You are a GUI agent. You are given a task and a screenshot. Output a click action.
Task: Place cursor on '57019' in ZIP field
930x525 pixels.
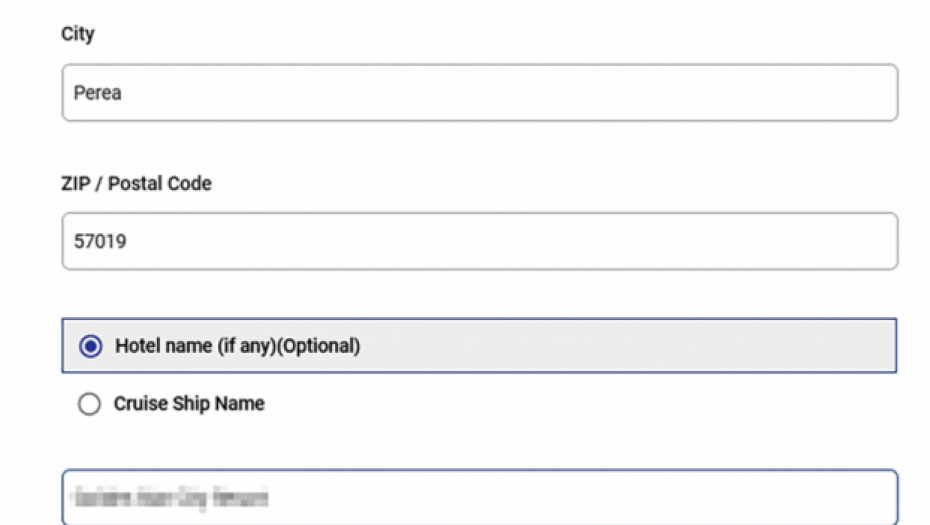(x=100, y=241)
